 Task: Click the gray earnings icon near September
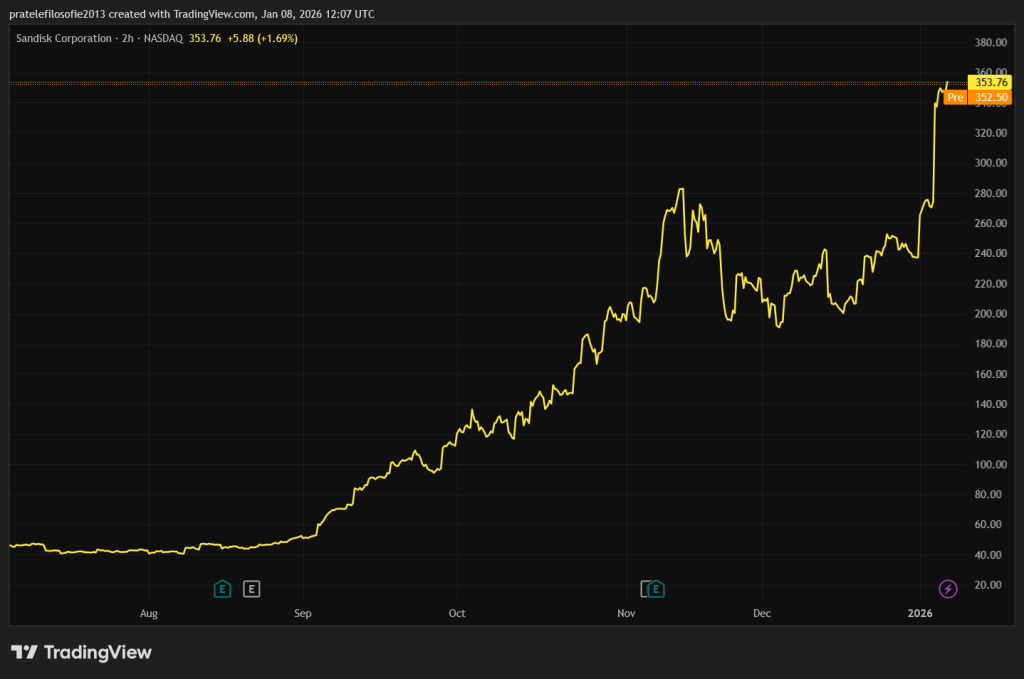[x=252, y=589]
